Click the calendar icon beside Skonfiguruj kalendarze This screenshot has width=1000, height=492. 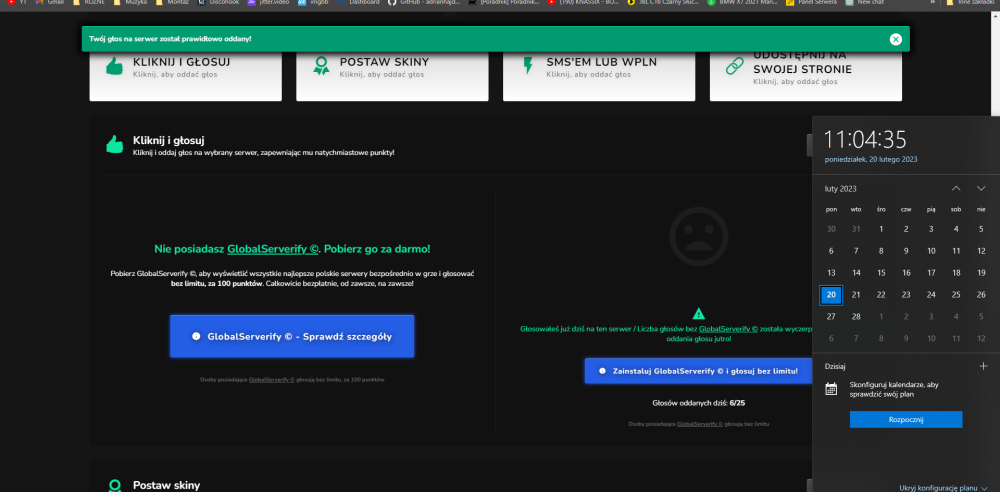point(831,389)
